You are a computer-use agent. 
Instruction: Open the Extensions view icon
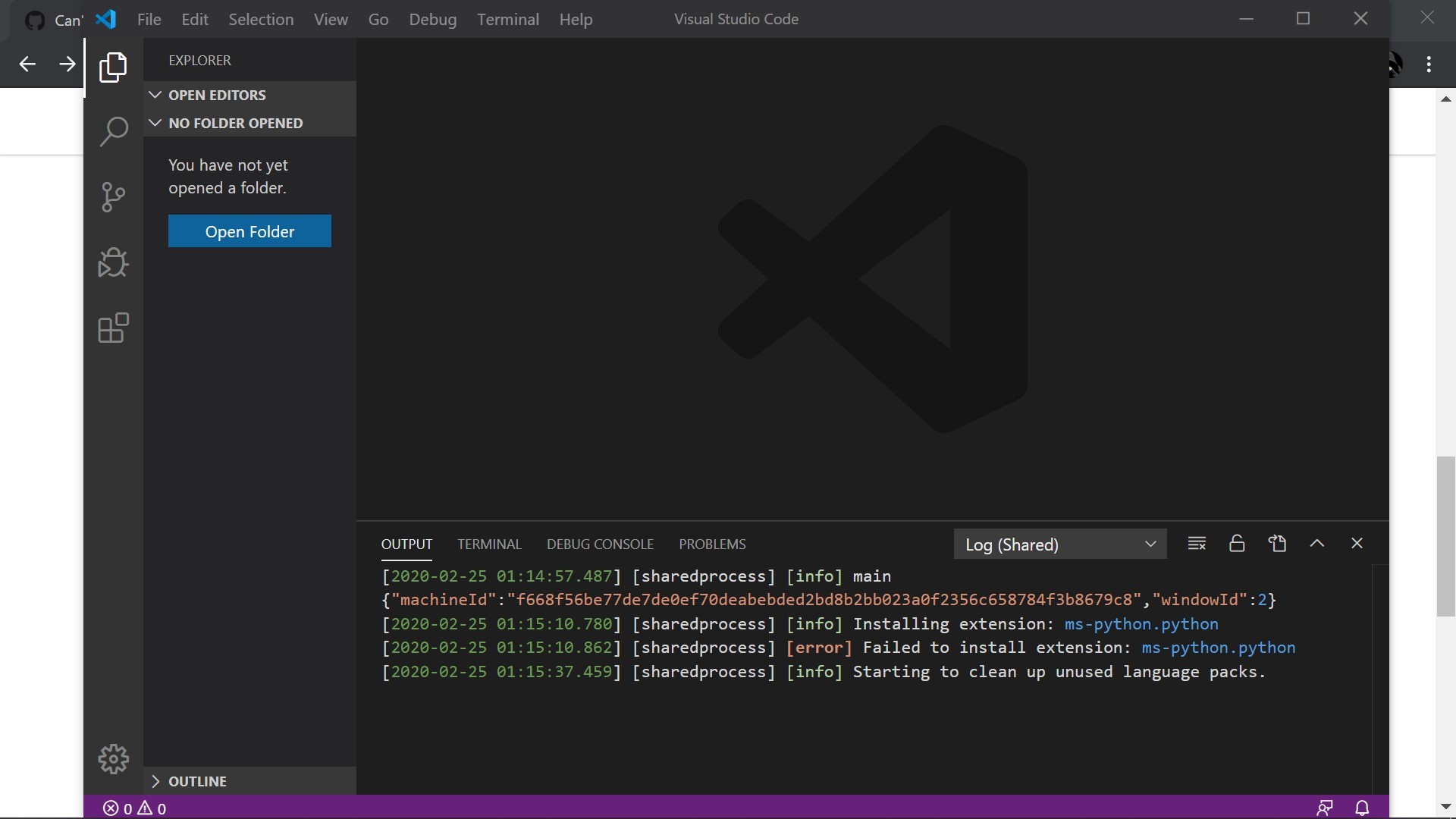[x=113, y=328]
